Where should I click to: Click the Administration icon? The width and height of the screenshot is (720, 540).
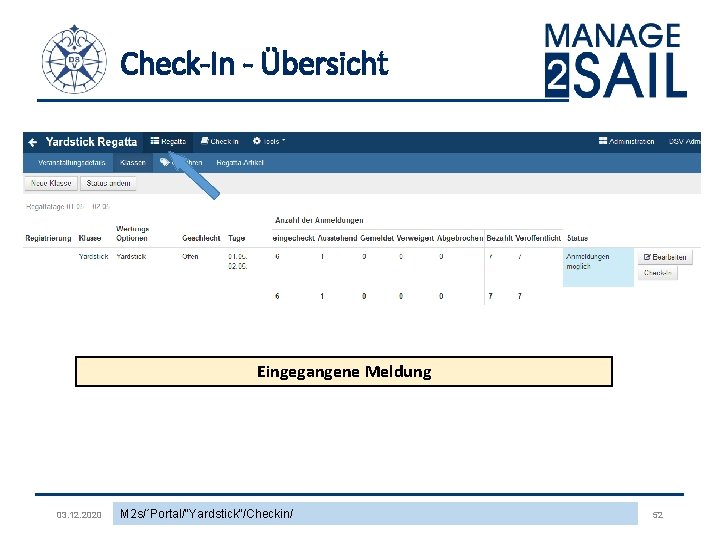(603, 141)
